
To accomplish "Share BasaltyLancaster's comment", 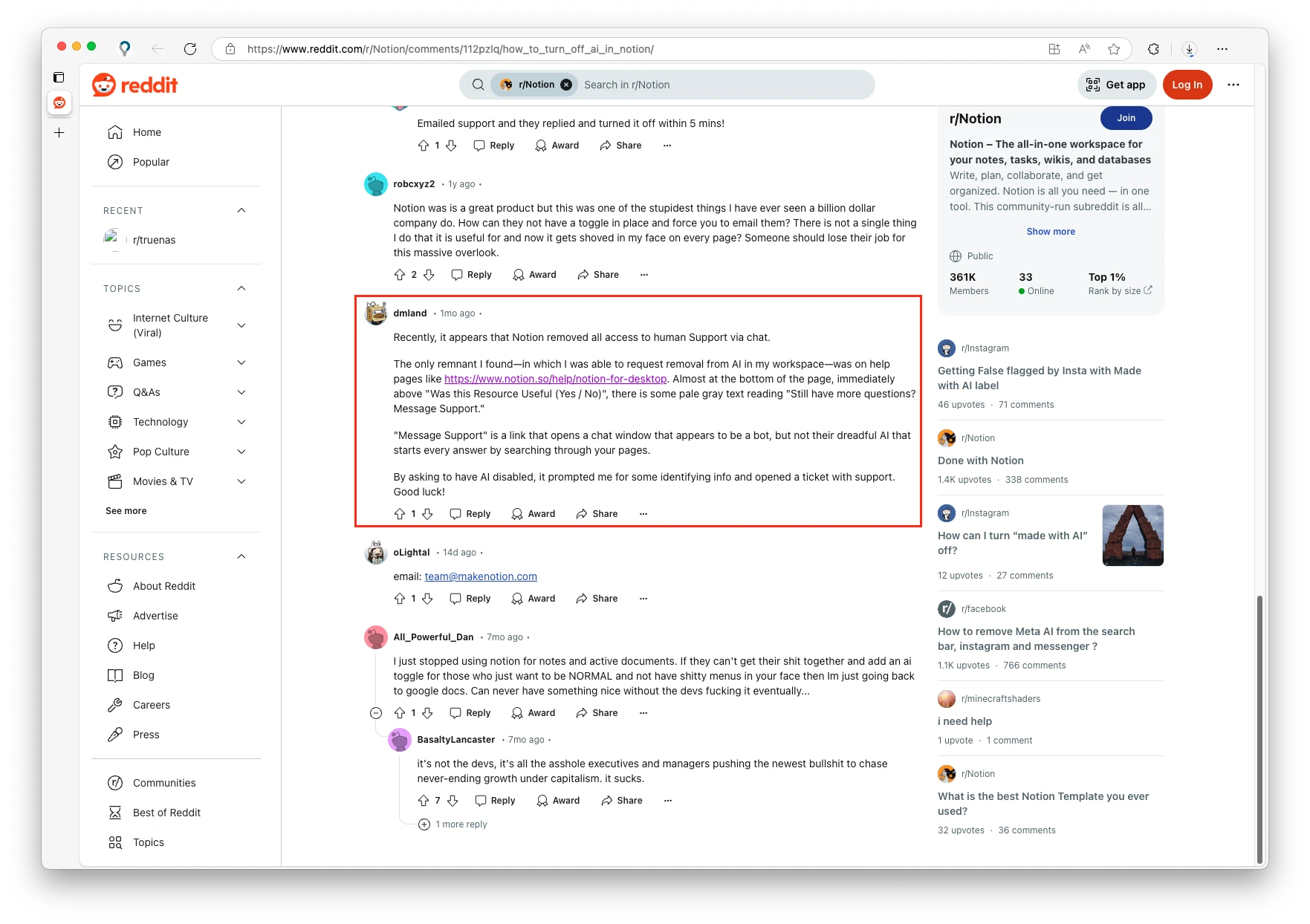I will (x=621, y=800).
